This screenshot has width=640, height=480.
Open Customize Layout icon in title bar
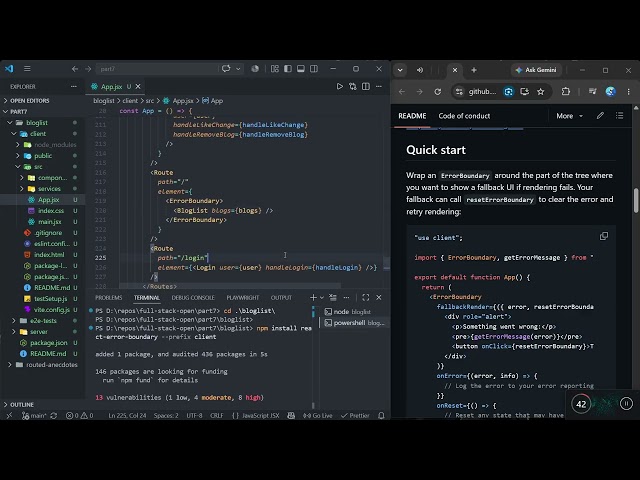click(275, 69)
